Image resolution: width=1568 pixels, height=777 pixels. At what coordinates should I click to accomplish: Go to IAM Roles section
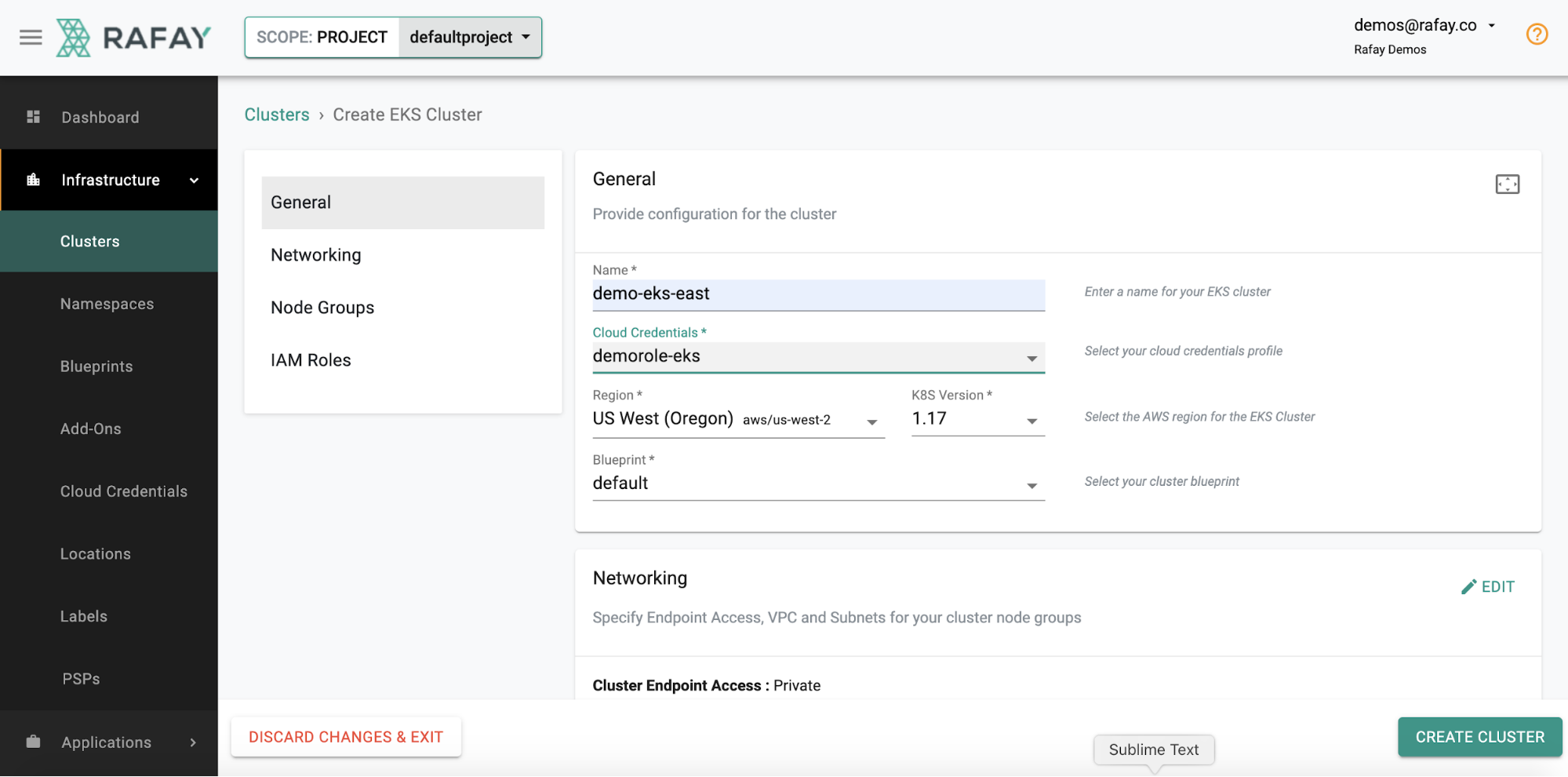coord(311,360)
